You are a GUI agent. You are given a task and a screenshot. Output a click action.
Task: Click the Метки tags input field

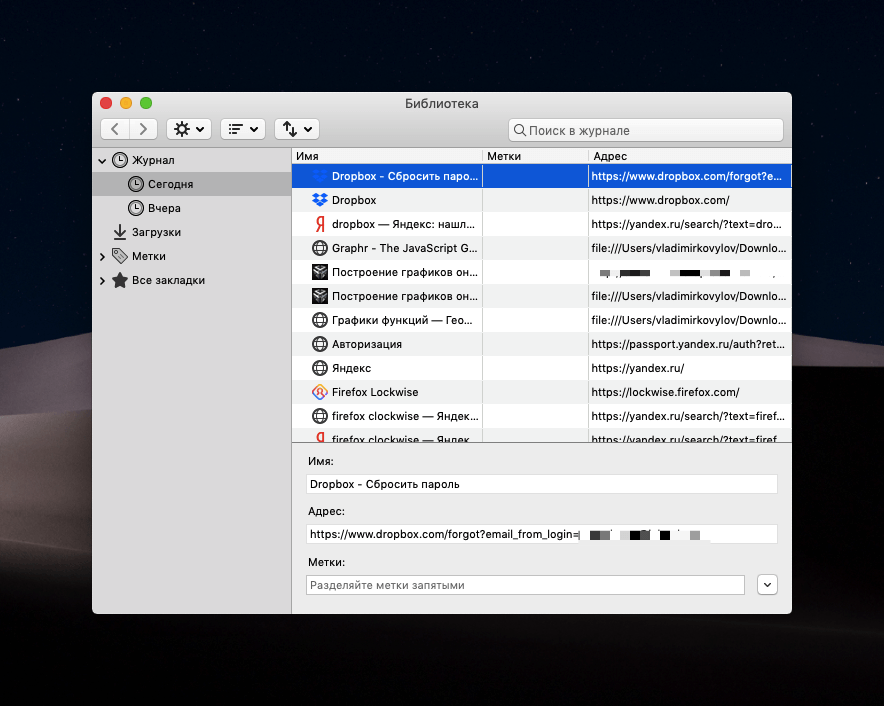pos(525,585)
